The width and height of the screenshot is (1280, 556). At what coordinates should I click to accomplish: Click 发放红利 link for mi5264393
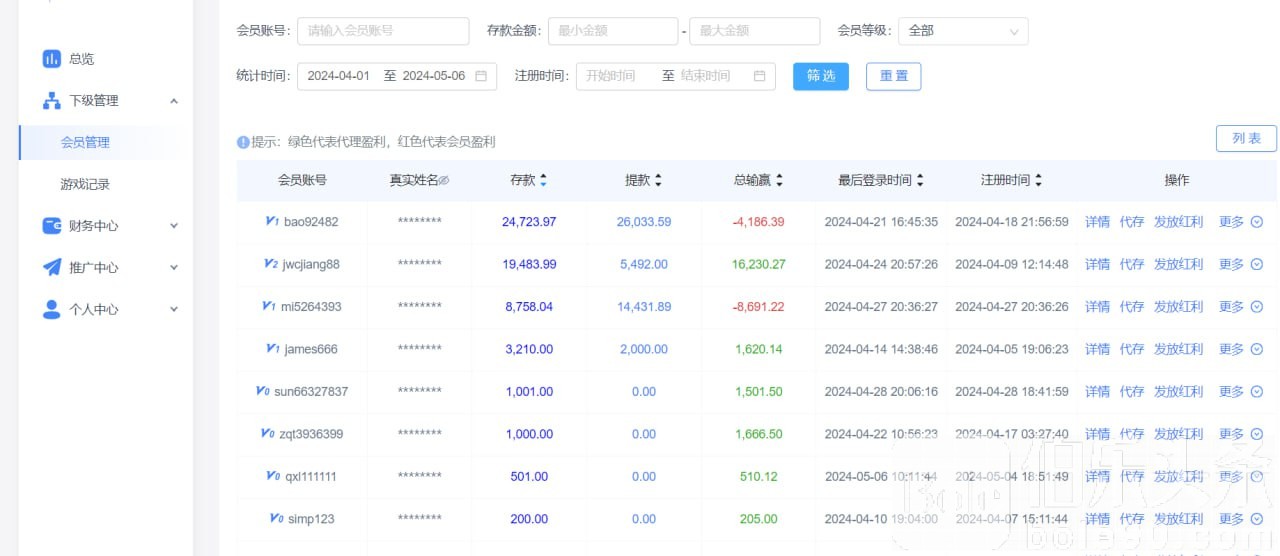pyautogui.click(x=1178, y=307)
